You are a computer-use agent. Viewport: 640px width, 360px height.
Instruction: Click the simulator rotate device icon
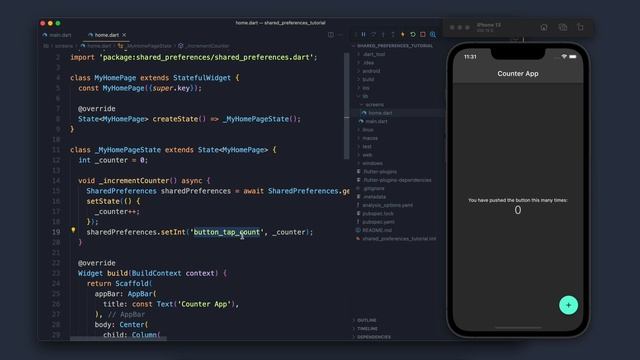pyautogui.click(x=580, y=27)
